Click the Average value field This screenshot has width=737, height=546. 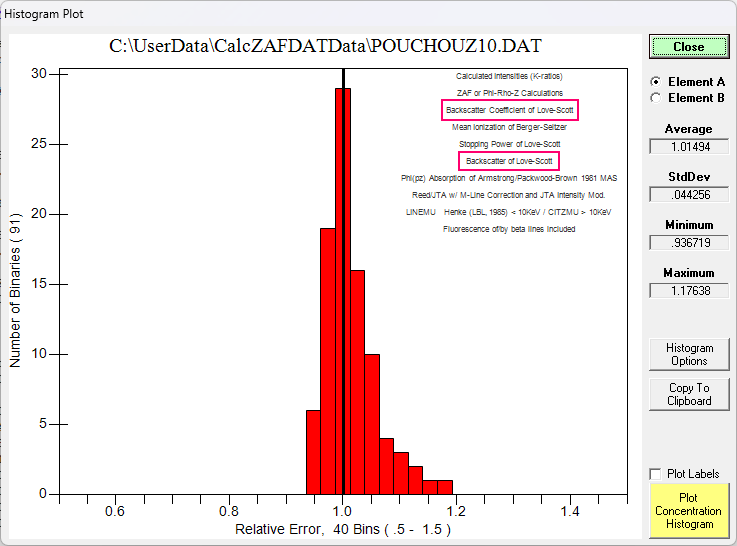pos(688,147)
